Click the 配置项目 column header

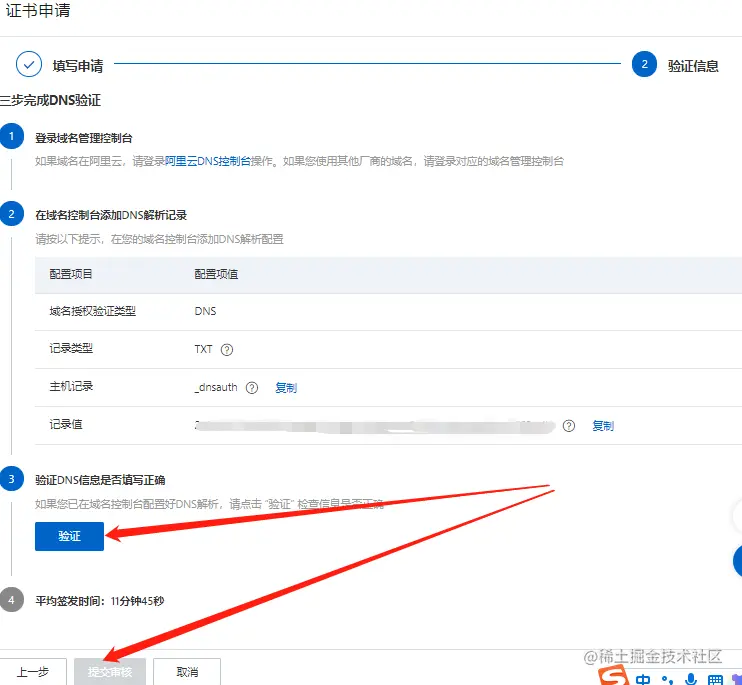tap(71, 274)
